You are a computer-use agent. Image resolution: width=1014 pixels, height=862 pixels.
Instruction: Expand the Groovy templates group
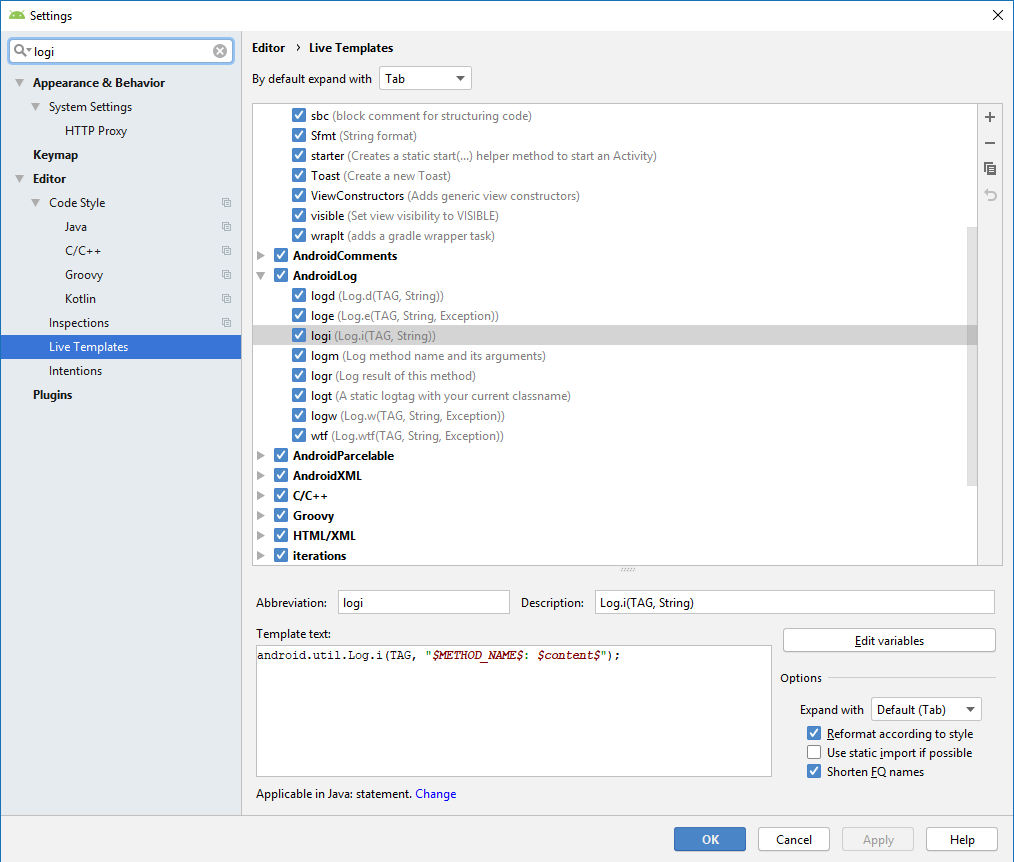coord(261,515)
